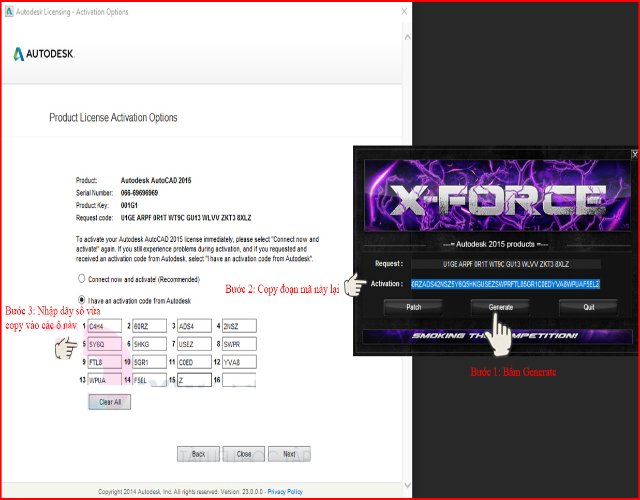Image resolution: width=640 pixels, height=500 pixels.
Task: Click activation code field number 13
Action: [104, 380]
